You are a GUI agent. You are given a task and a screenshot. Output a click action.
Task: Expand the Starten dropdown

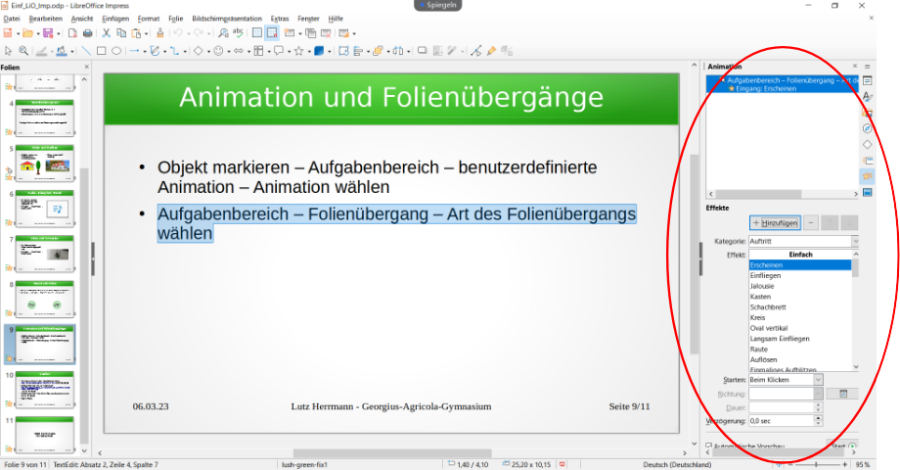coord(818,380)
